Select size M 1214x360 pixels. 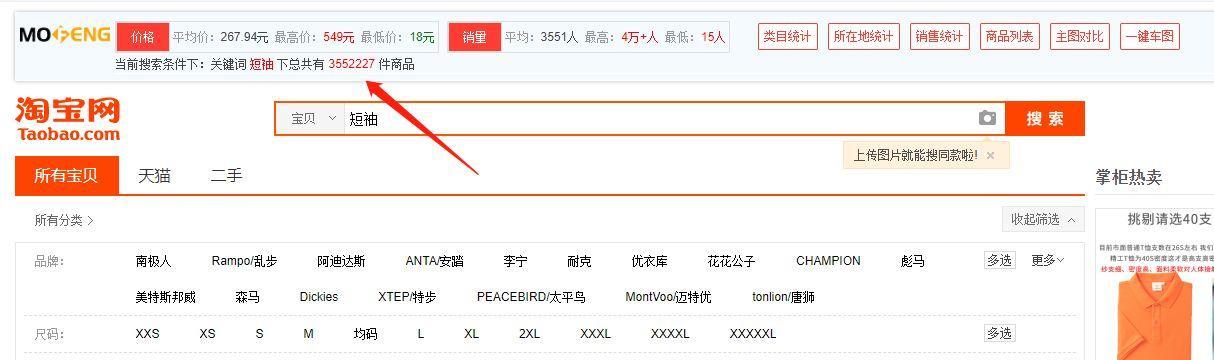click(x=308, y=334)
